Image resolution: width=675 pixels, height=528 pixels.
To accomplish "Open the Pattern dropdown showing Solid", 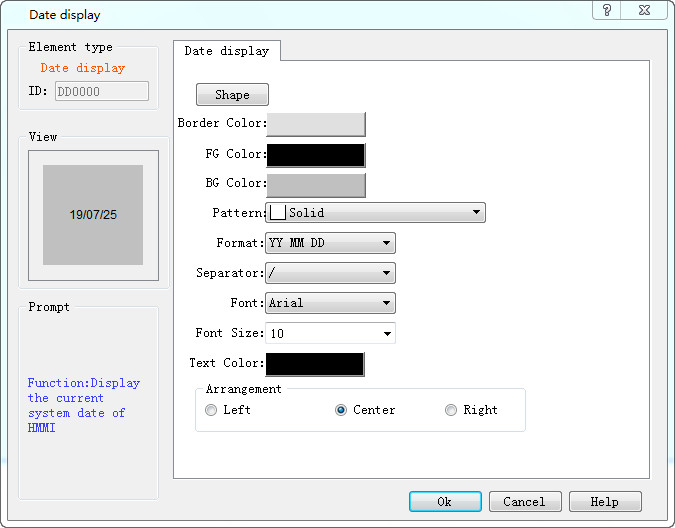I will pyautogui.click(x=375, y=213).
